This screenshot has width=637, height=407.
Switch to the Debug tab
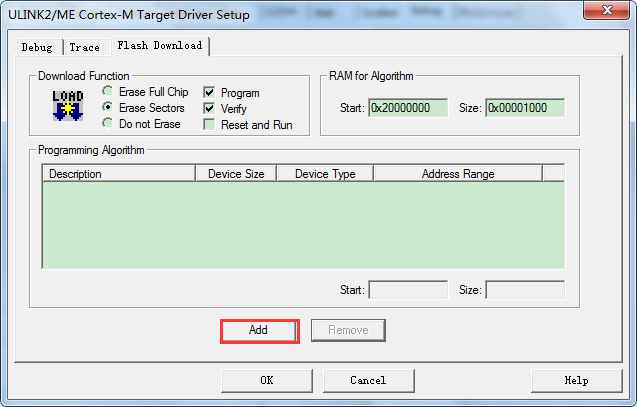(37, 48)
